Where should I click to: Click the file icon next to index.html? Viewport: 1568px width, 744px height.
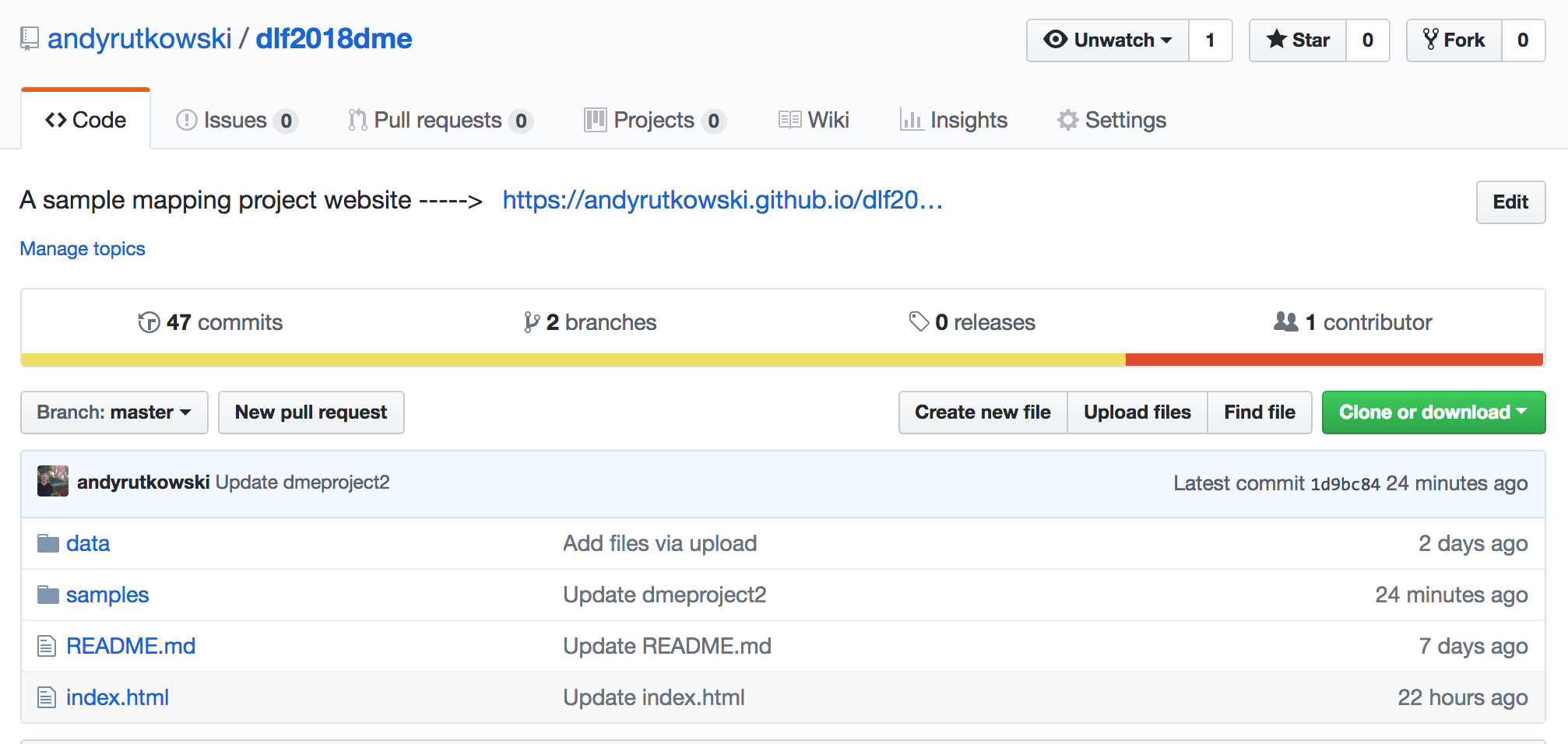[x=47, y=697]
